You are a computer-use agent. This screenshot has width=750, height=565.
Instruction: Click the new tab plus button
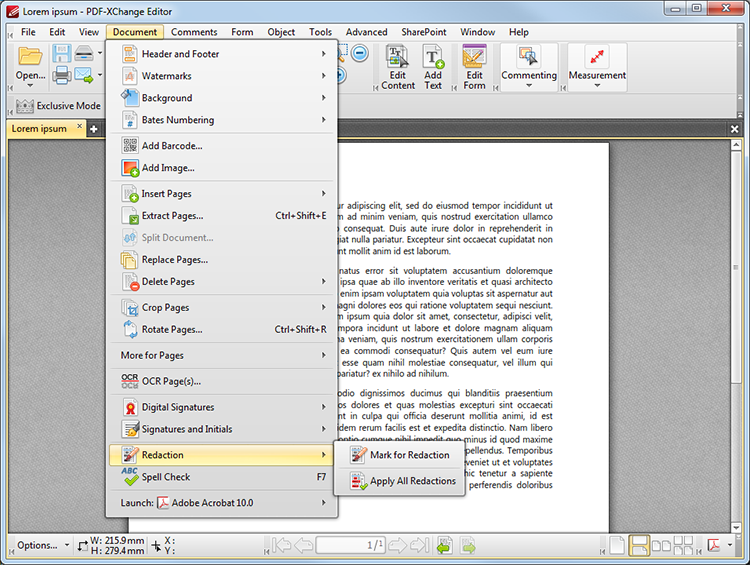coord(94,129)
